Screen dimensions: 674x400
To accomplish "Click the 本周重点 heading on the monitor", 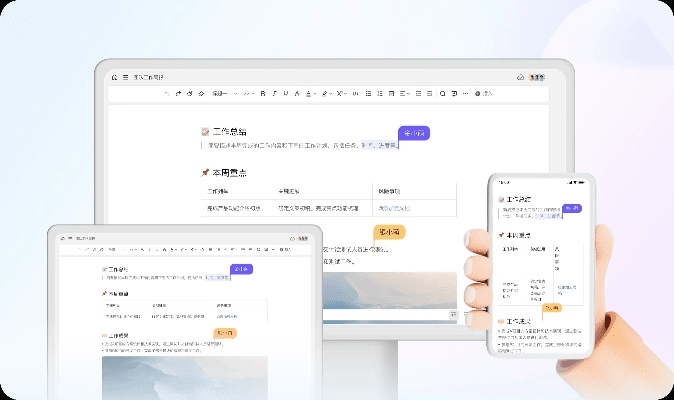I will click(x=230, y=173).
